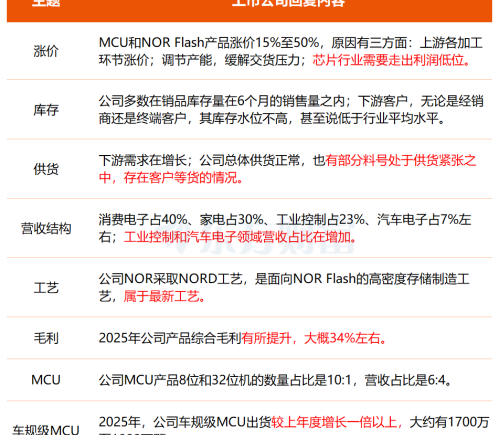Click text 下游需求在增长

tap(143, 160)
